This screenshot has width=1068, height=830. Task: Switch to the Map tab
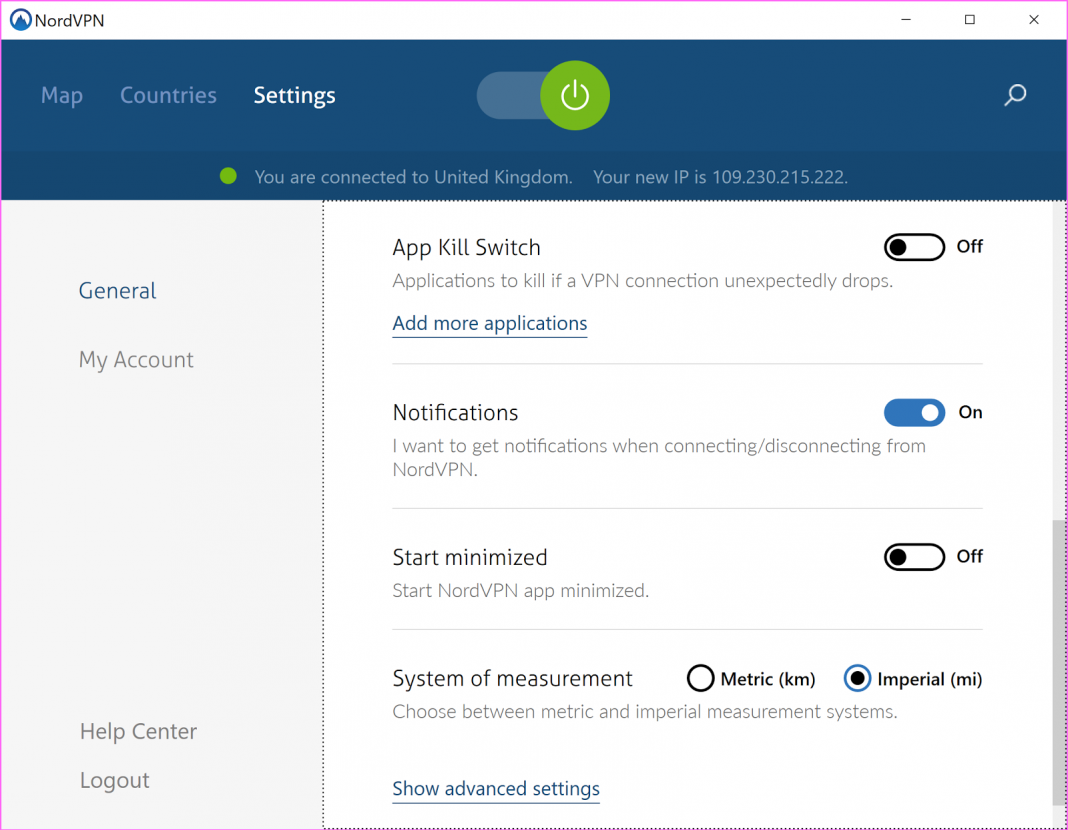click(62, 95)
